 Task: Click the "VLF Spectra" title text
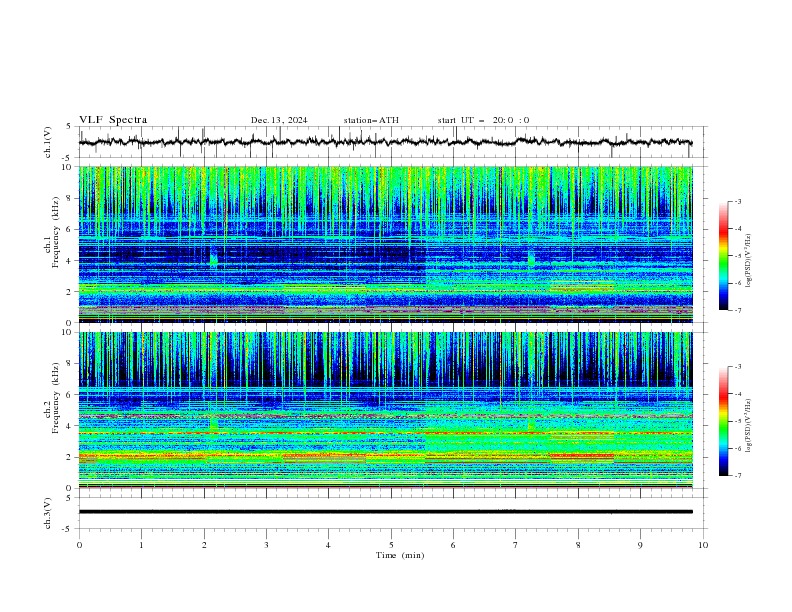coord(113,120)
